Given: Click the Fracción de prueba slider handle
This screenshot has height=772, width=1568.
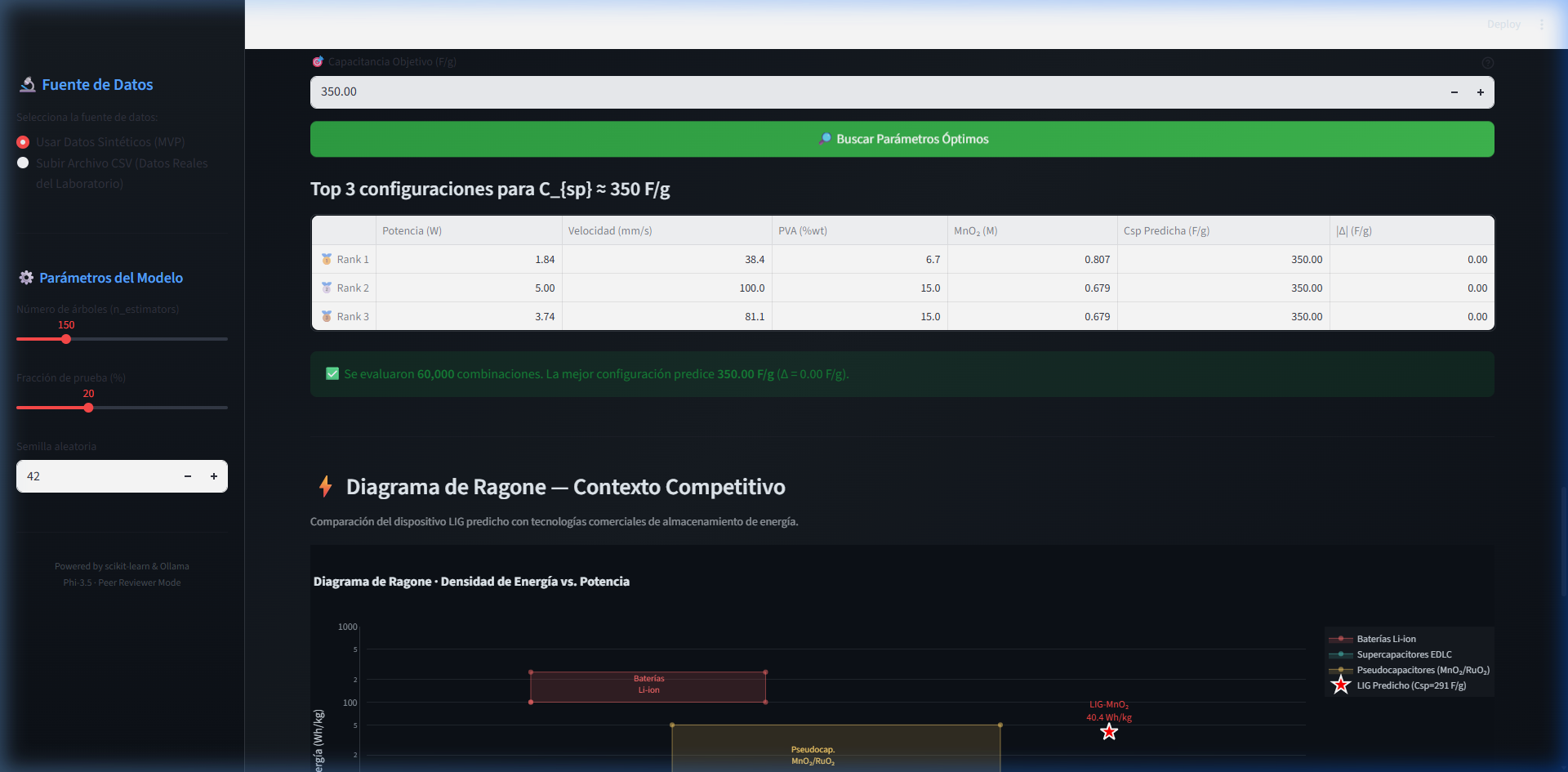Looking at the screenshot, I should coord(87,408).
